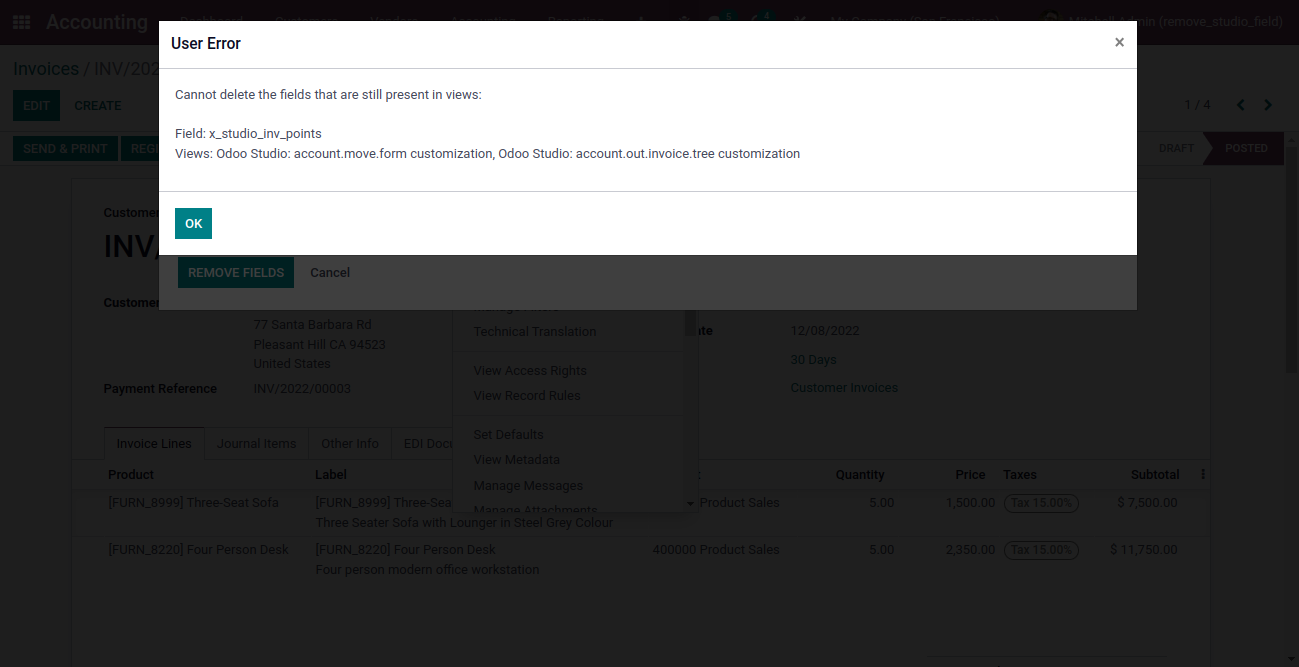Screen dimensions: 1299x667
Task: Open the Accounting app title
Action: [x=97, y=22]
